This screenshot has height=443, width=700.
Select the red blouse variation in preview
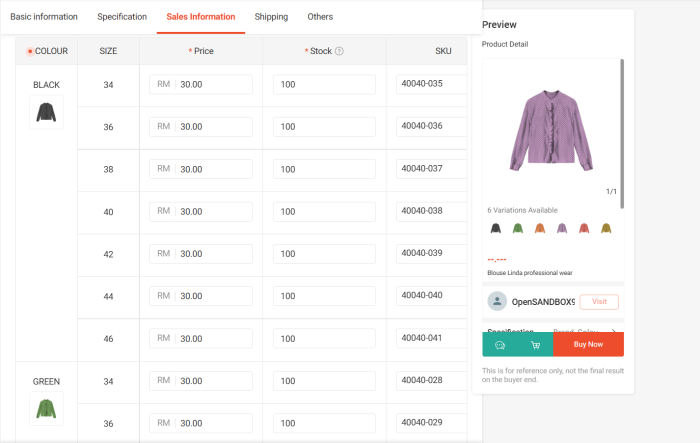584,229
